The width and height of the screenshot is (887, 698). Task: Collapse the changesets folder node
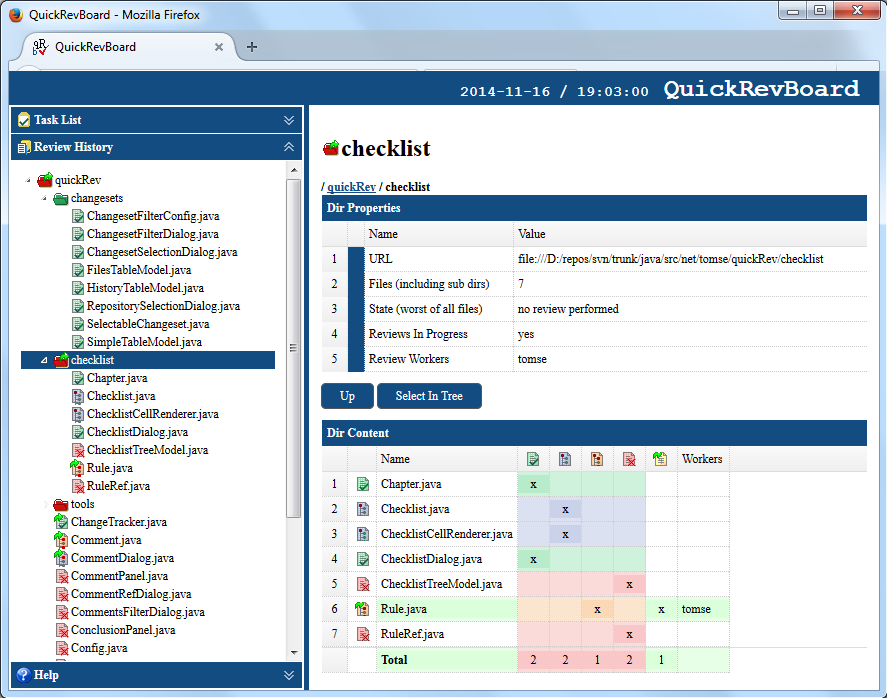click(x=44, y=199)
